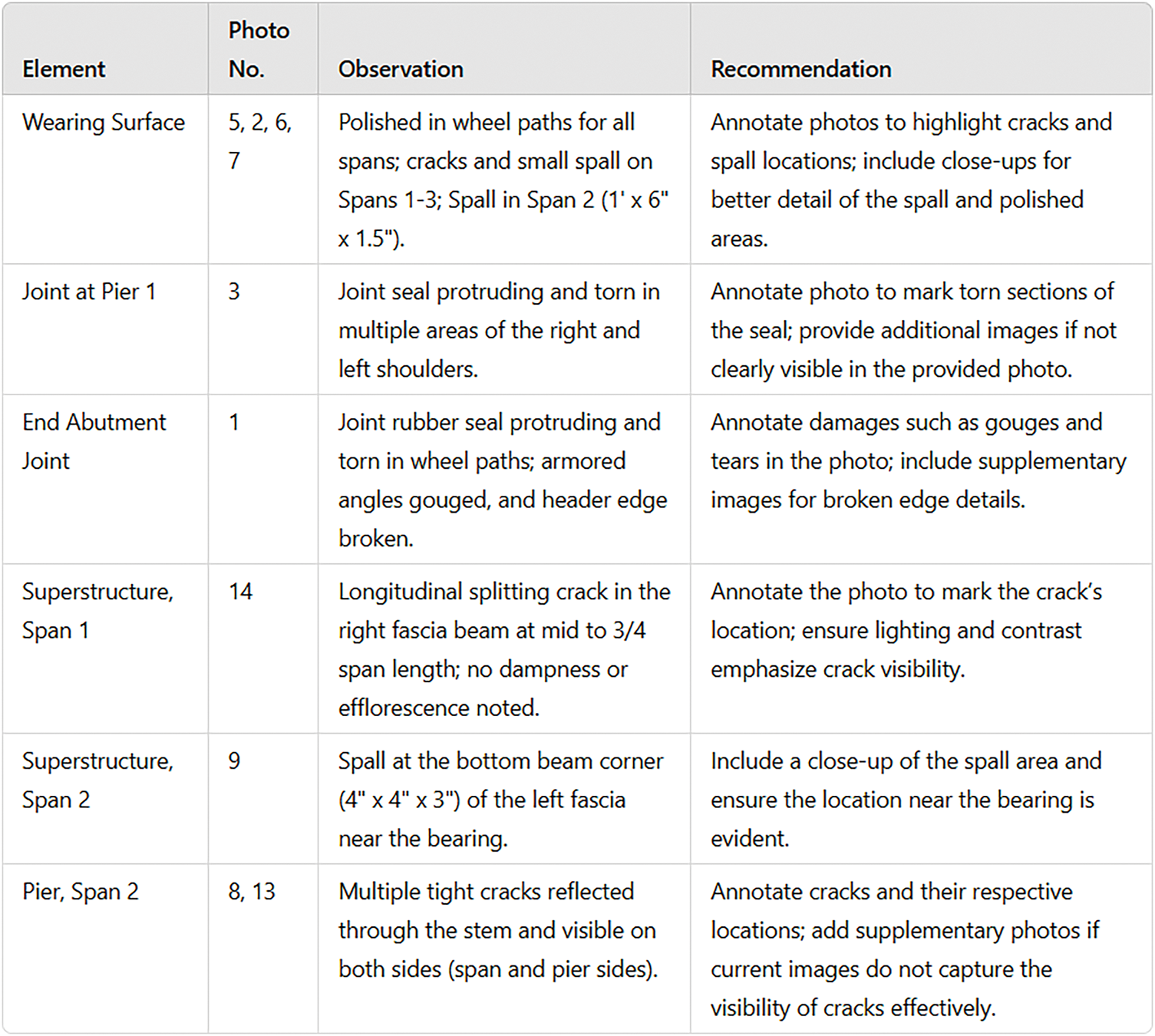The image size is (1155, 1036).
Task: Click the Observation column header
Action: coord(401,69)
